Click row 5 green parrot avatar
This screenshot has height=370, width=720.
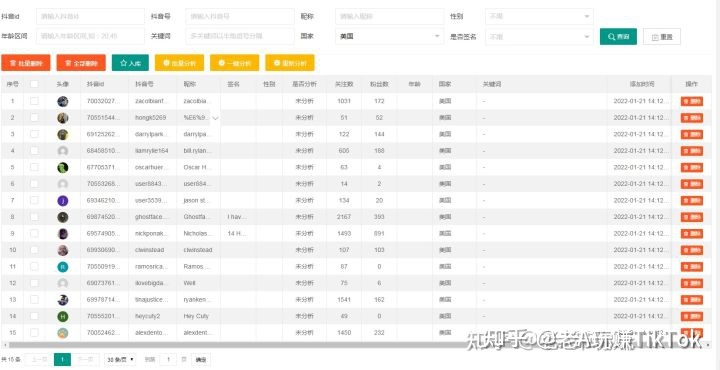pos(62,168)
